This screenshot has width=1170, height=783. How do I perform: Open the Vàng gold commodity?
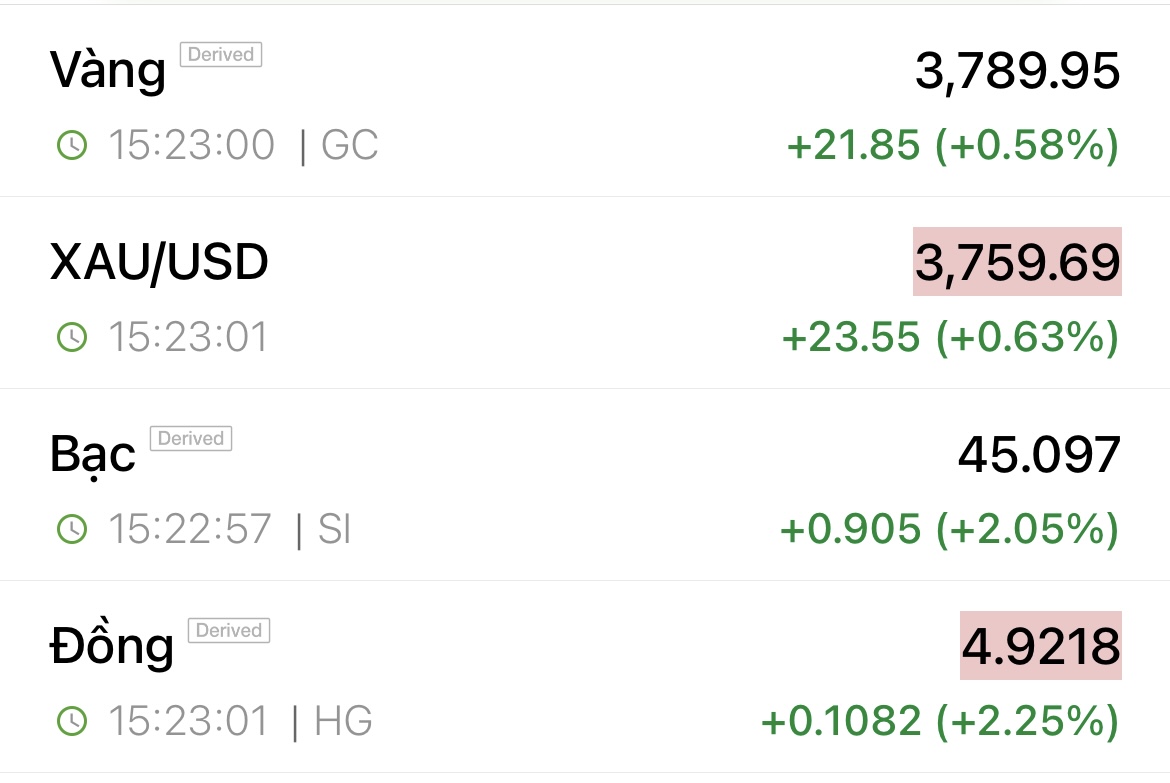(x=108, y=72)
